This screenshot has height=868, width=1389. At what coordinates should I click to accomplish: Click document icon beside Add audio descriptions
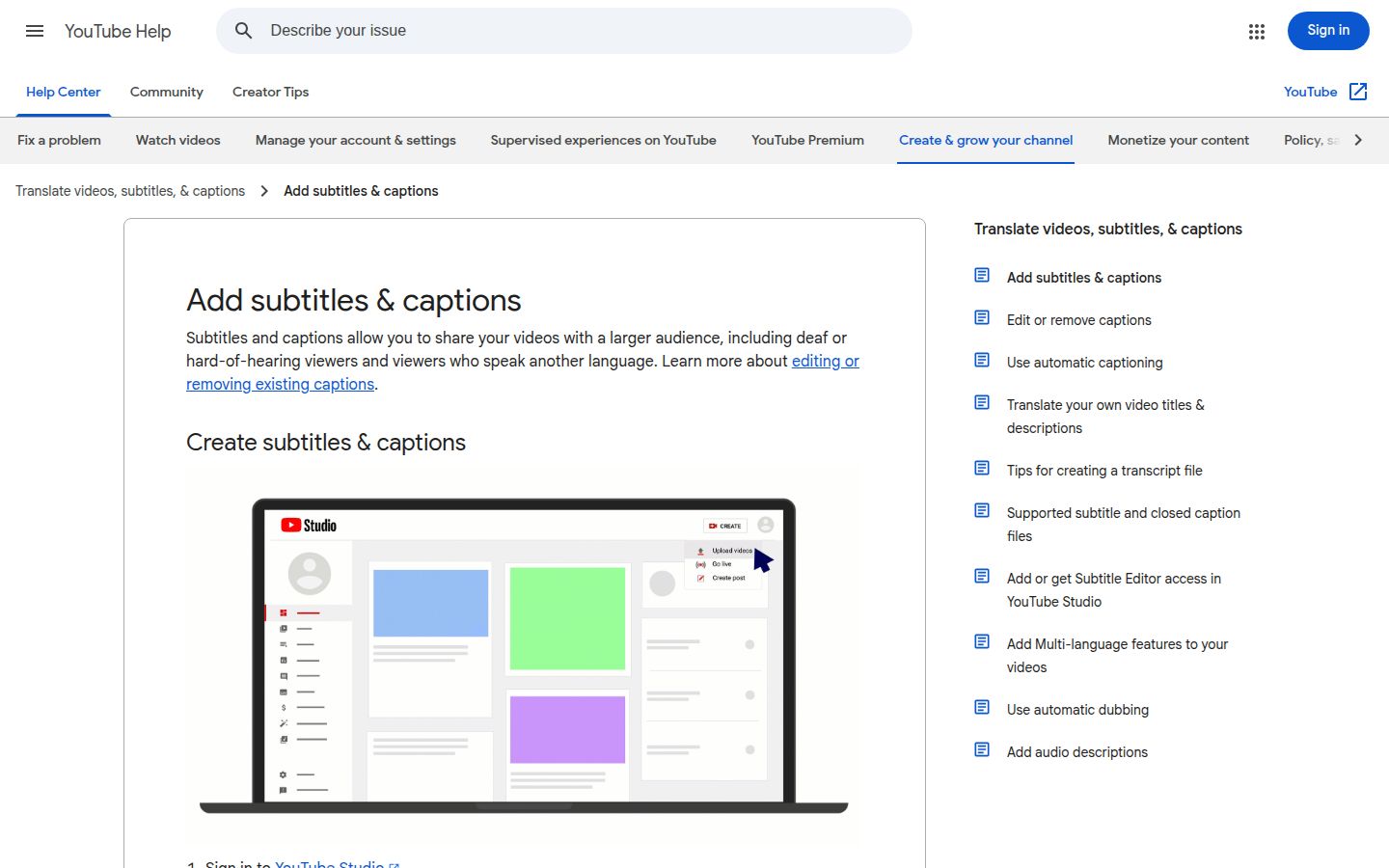[982, 750]
